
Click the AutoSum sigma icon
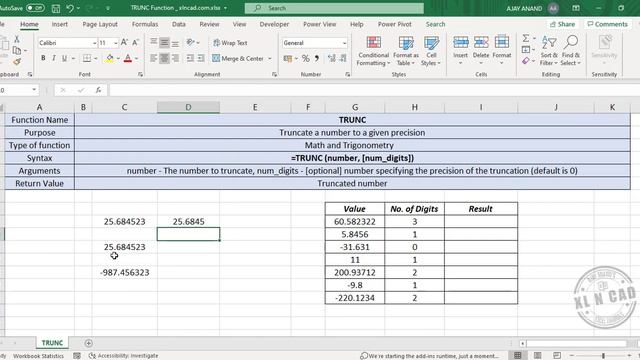pos(526,38)
